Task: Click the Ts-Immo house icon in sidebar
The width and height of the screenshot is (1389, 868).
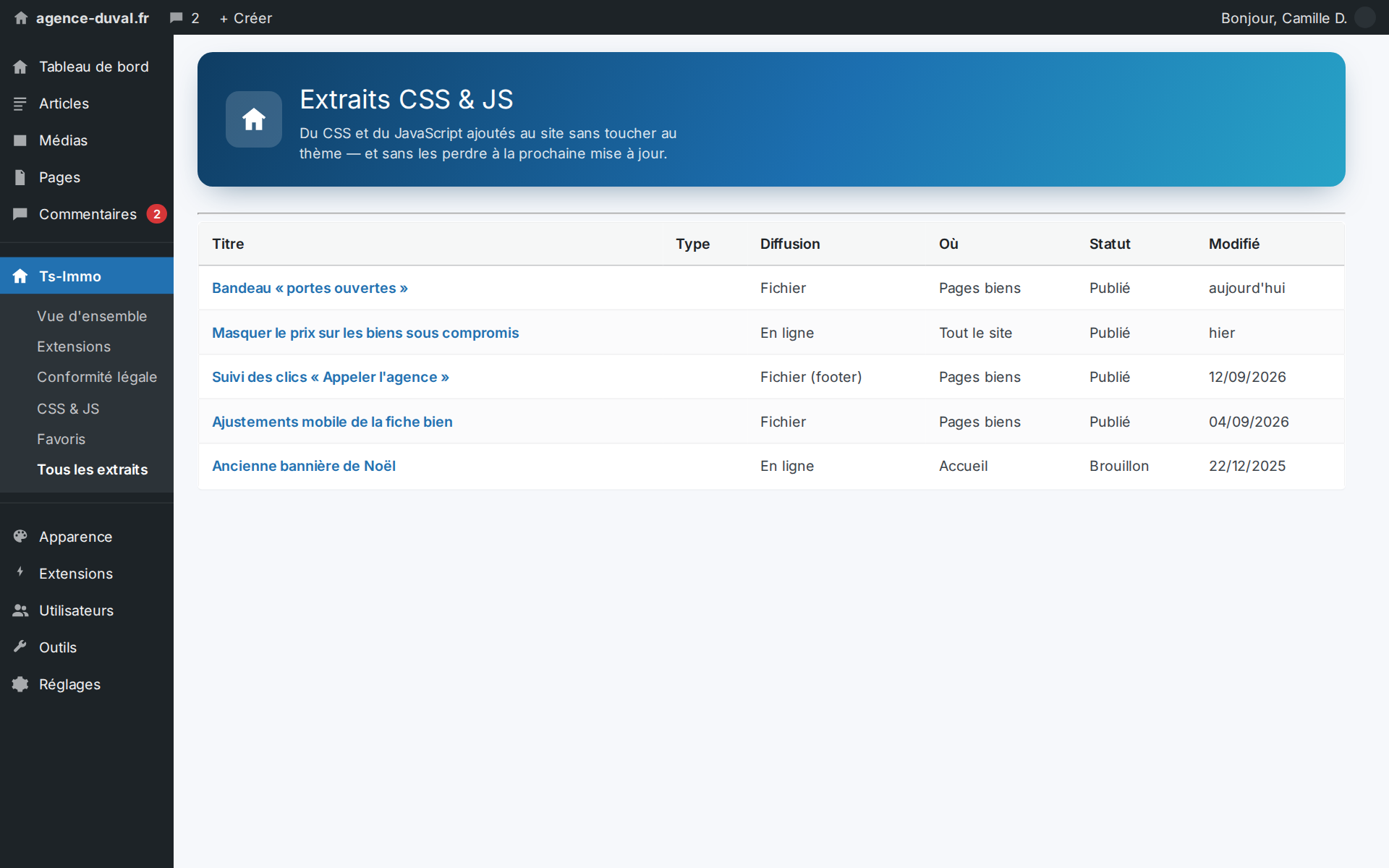Action: coord(20,276)
